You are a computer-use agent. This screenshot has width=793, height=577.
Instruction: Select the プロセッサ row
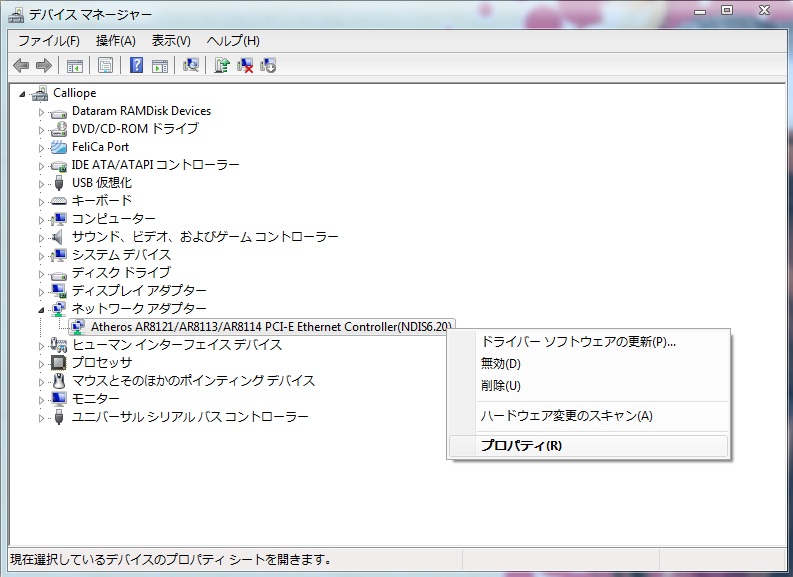tap(102, 363)
